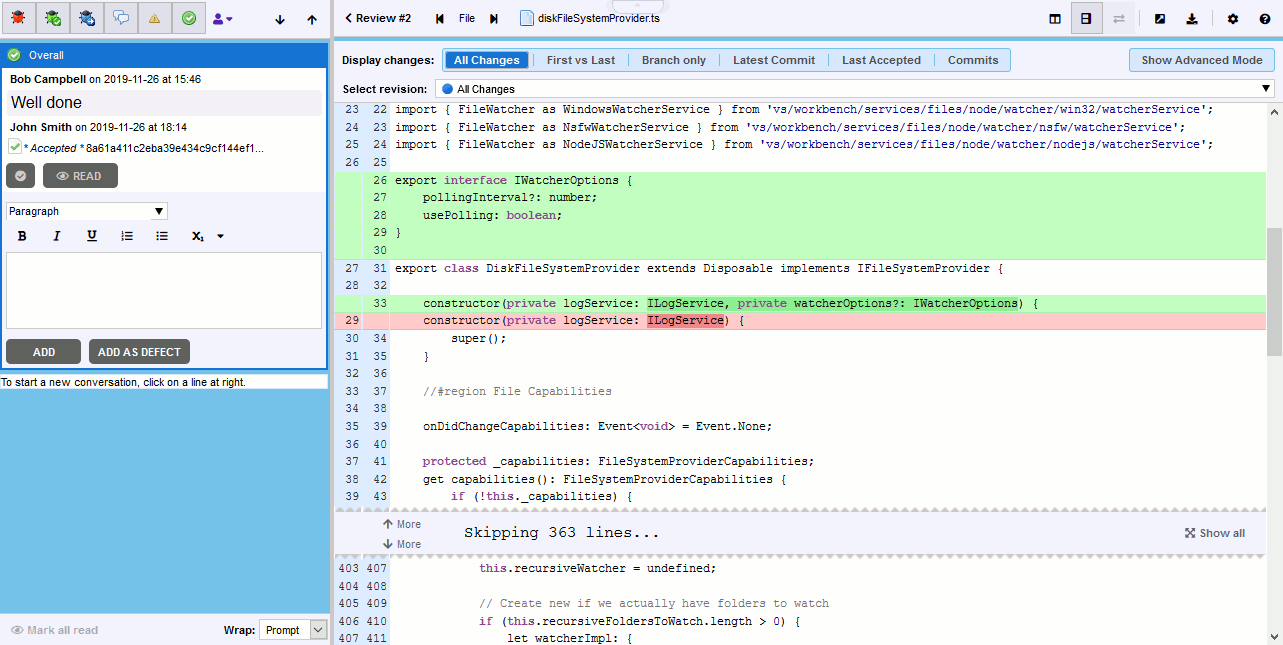The height and width of the screenshot is (645, 1283).
Task: Select the First vs Last tab
Action: point(581,60)
